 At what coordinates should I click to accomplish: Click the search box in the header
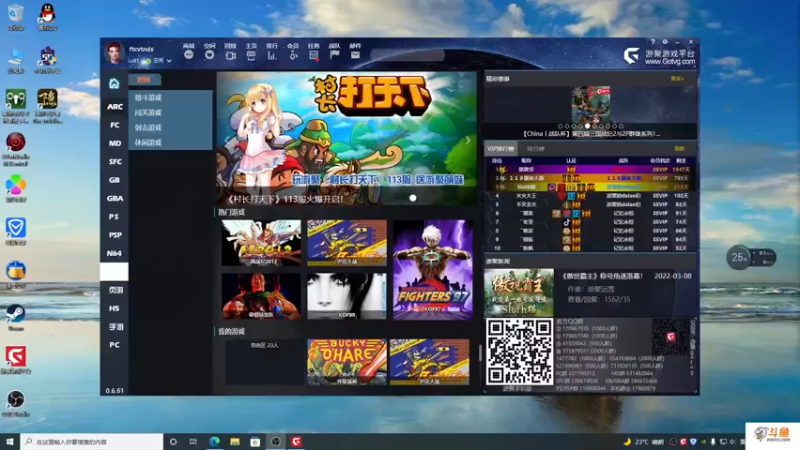coord(407,55)
